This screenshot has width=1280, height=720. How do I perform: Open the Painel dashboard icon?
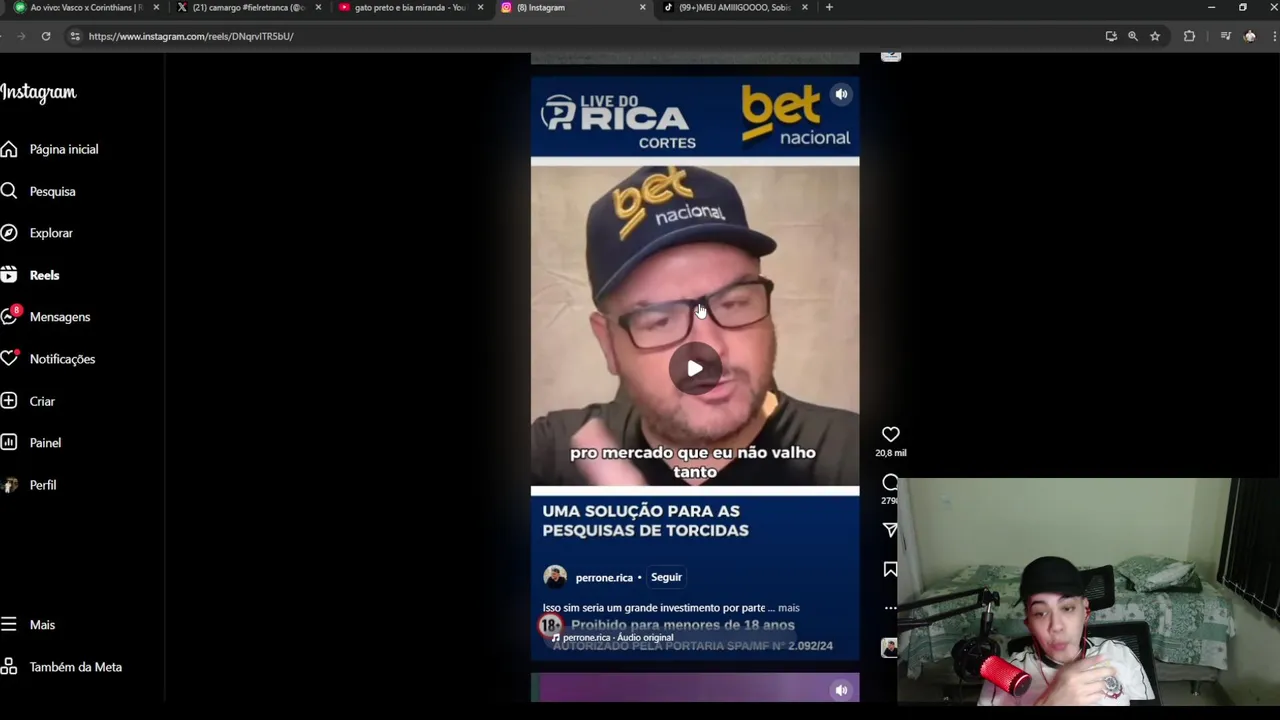9,443
